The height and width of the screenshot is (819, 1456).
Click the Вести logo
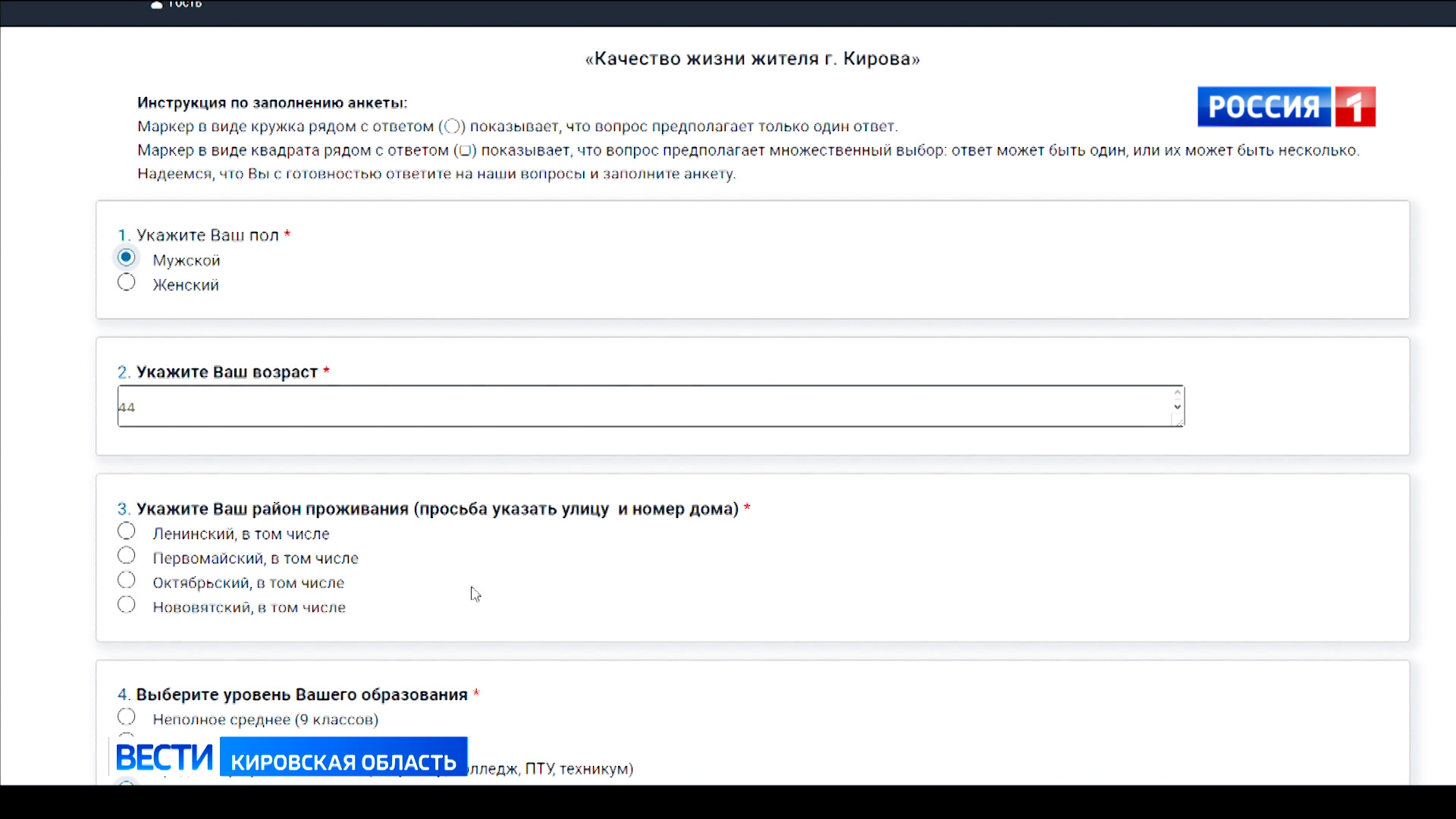(x=164, y=757)
